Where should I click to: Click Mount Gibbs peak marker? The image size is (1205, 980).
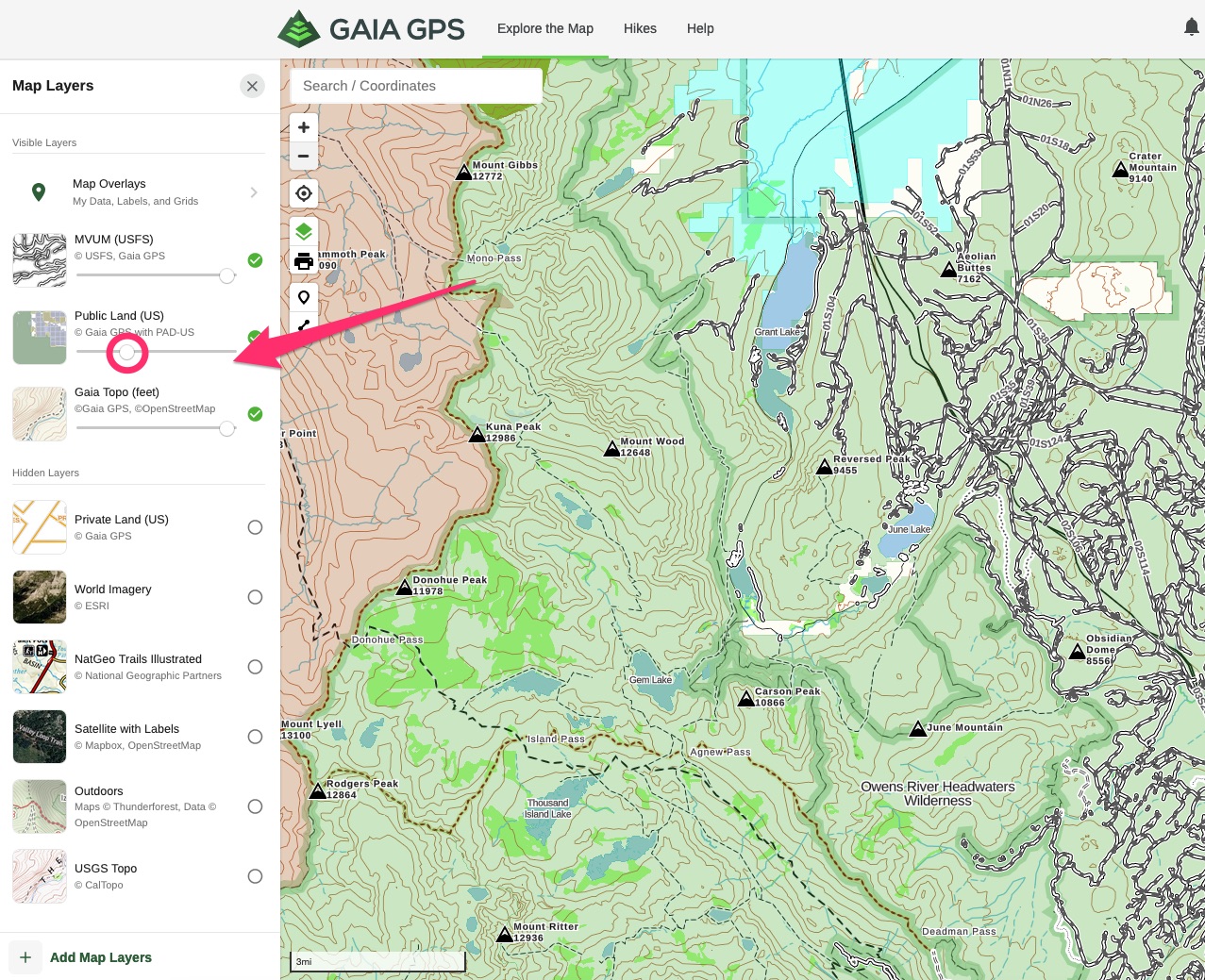pyautogui.click(x=463, y=172)
